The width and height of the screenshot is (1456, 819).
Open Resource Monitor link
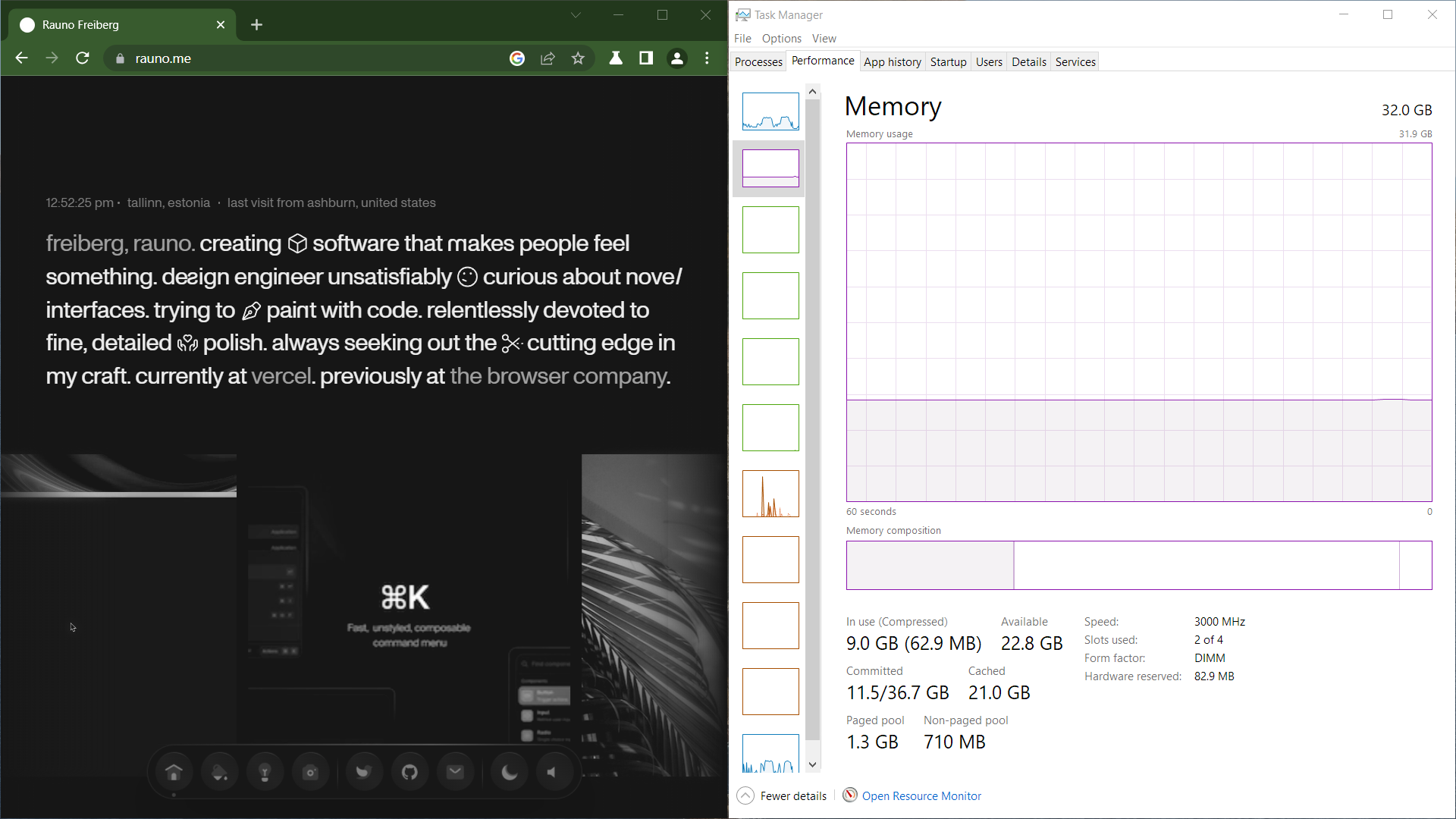click(x=921, y=795)
